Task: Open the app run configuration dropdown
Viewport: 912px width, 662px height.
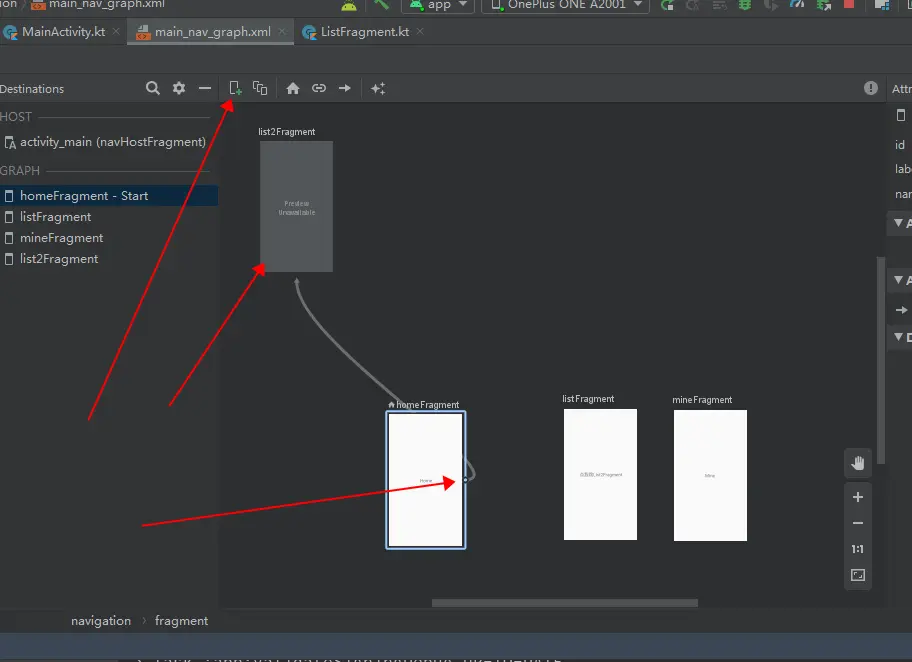Action: 439,5
